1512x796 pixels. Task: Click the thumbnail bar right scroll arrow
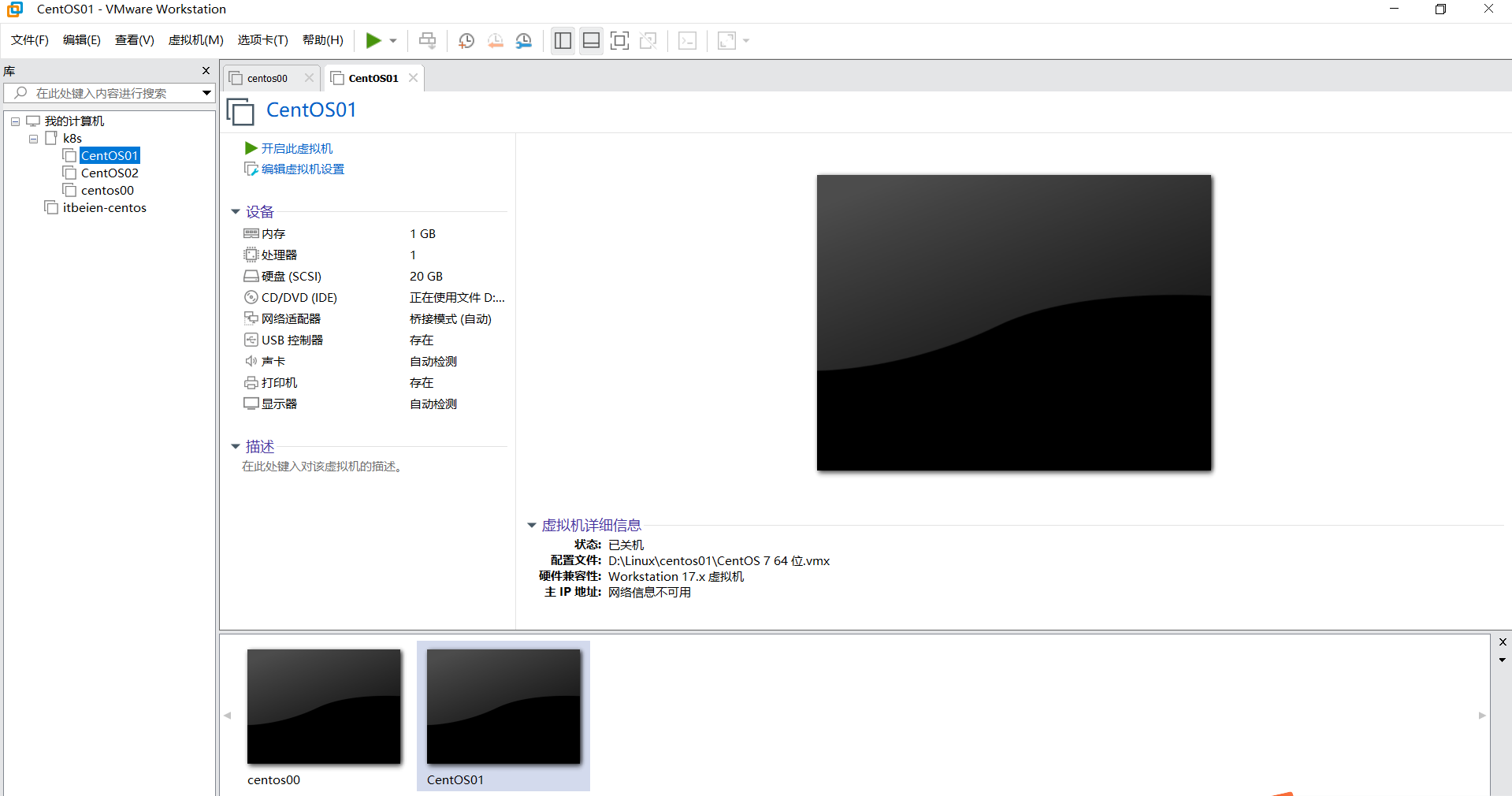tap(1482, 716)
